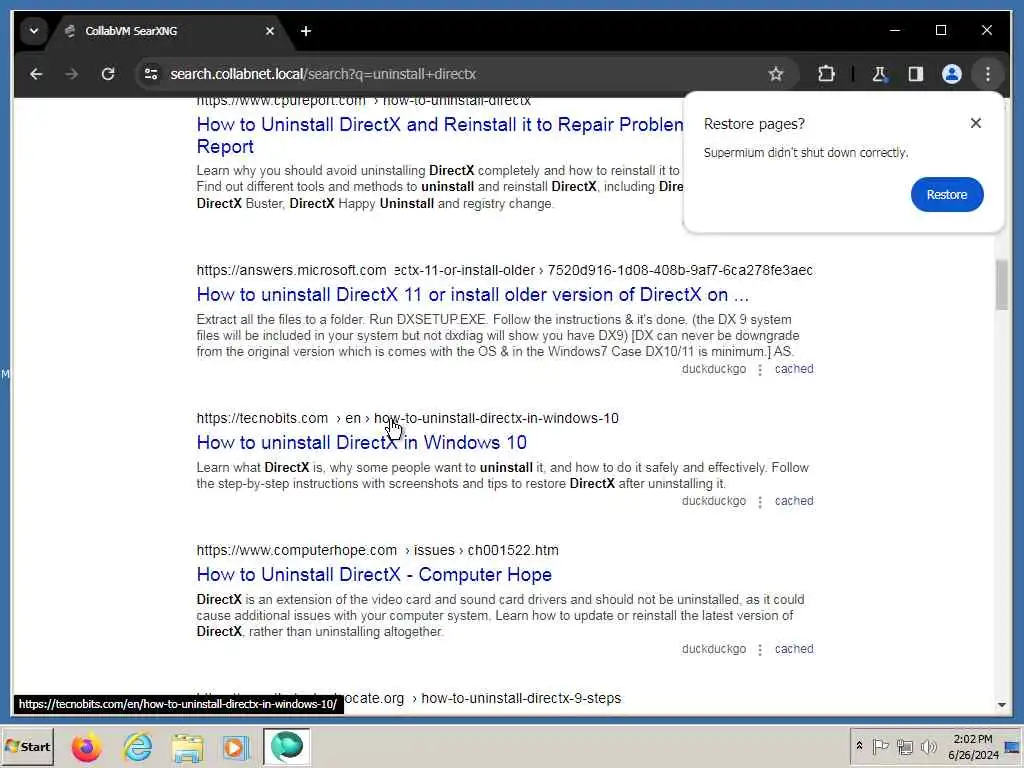This screenshot has width=1024, height=768.
Task: Show hidden system tray icons
Action: (859, 746)
